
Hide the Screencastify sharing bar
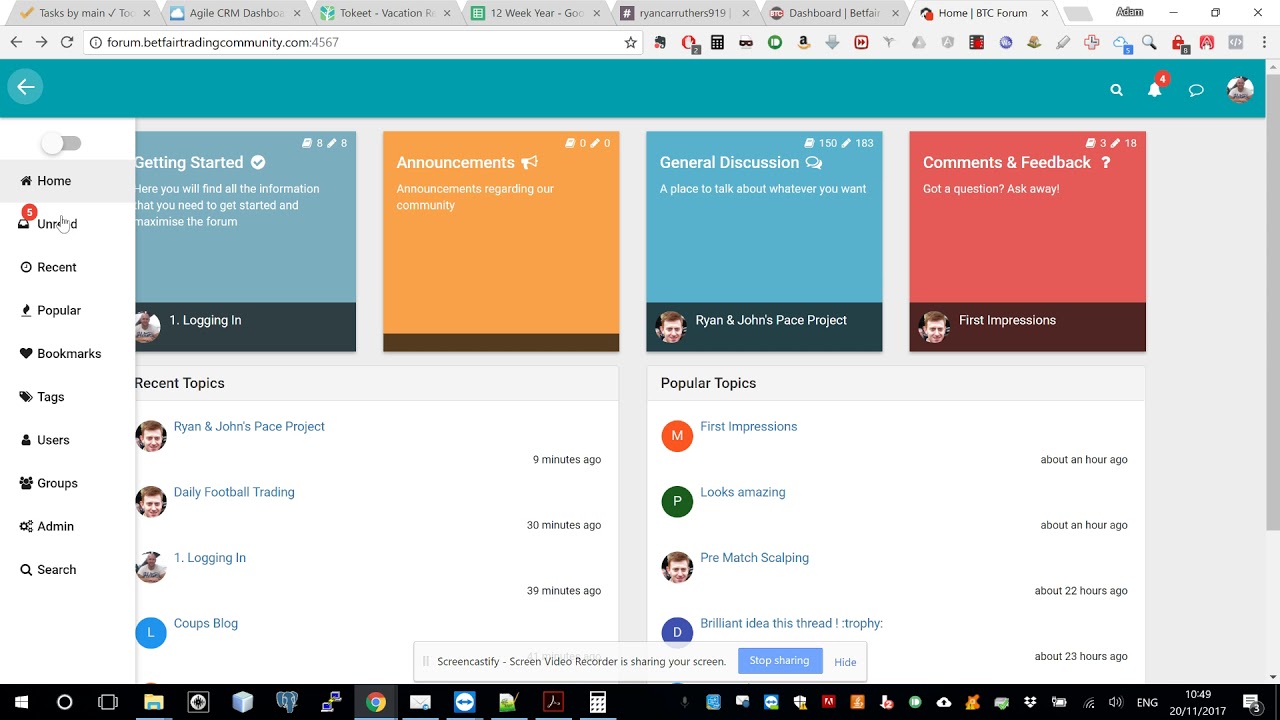[845, 662]
